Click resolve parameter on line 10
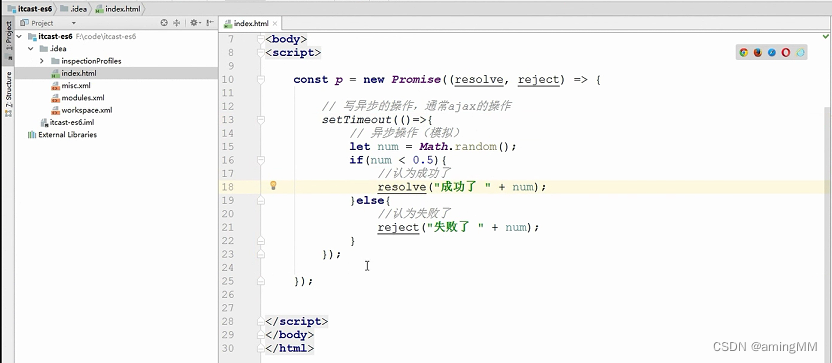This screenshot has height=363, width=832. point(480,80)
